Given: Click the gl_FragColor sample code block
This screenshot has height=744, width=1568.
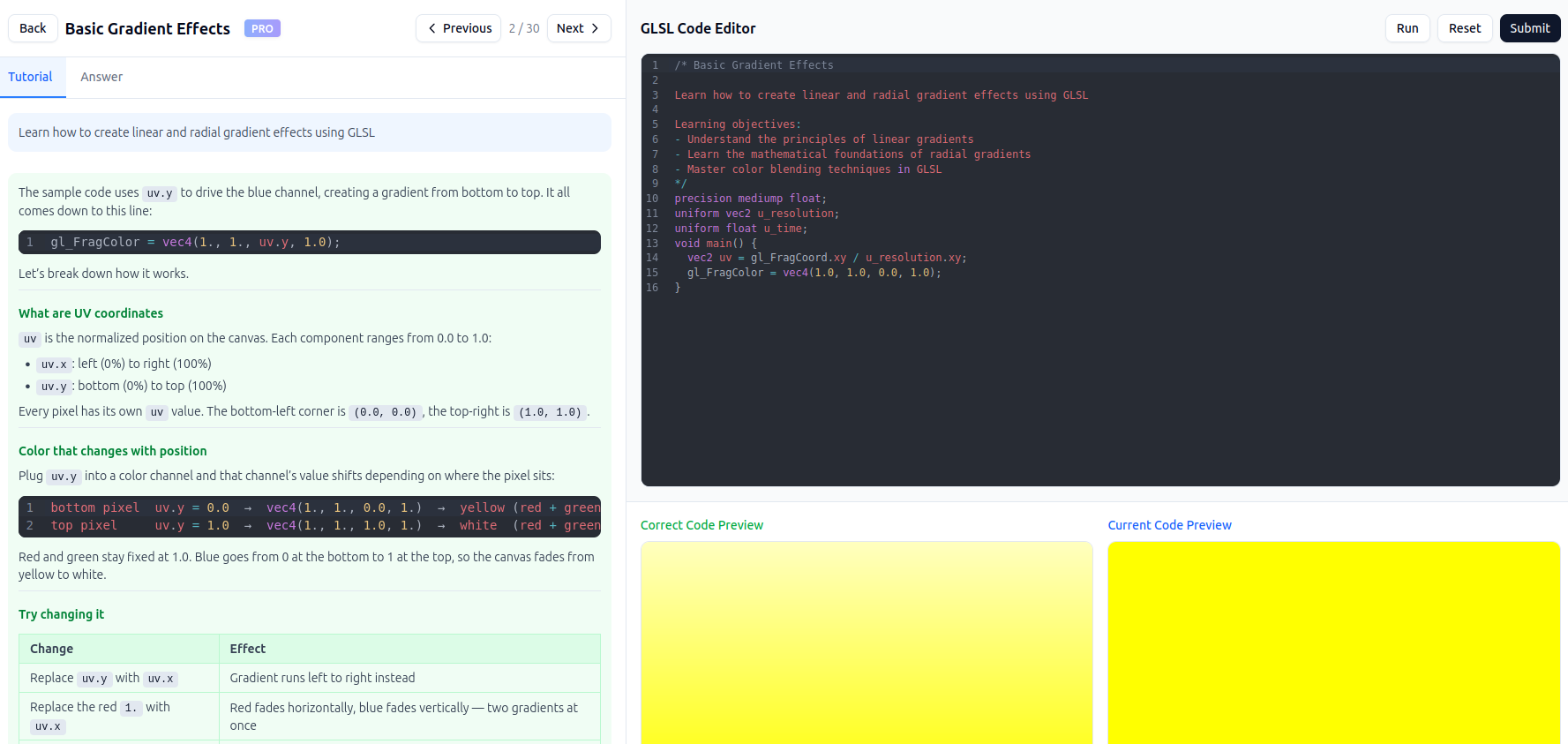Looking at the screenshot, I should pyautogui.click(x=310, y=242).
